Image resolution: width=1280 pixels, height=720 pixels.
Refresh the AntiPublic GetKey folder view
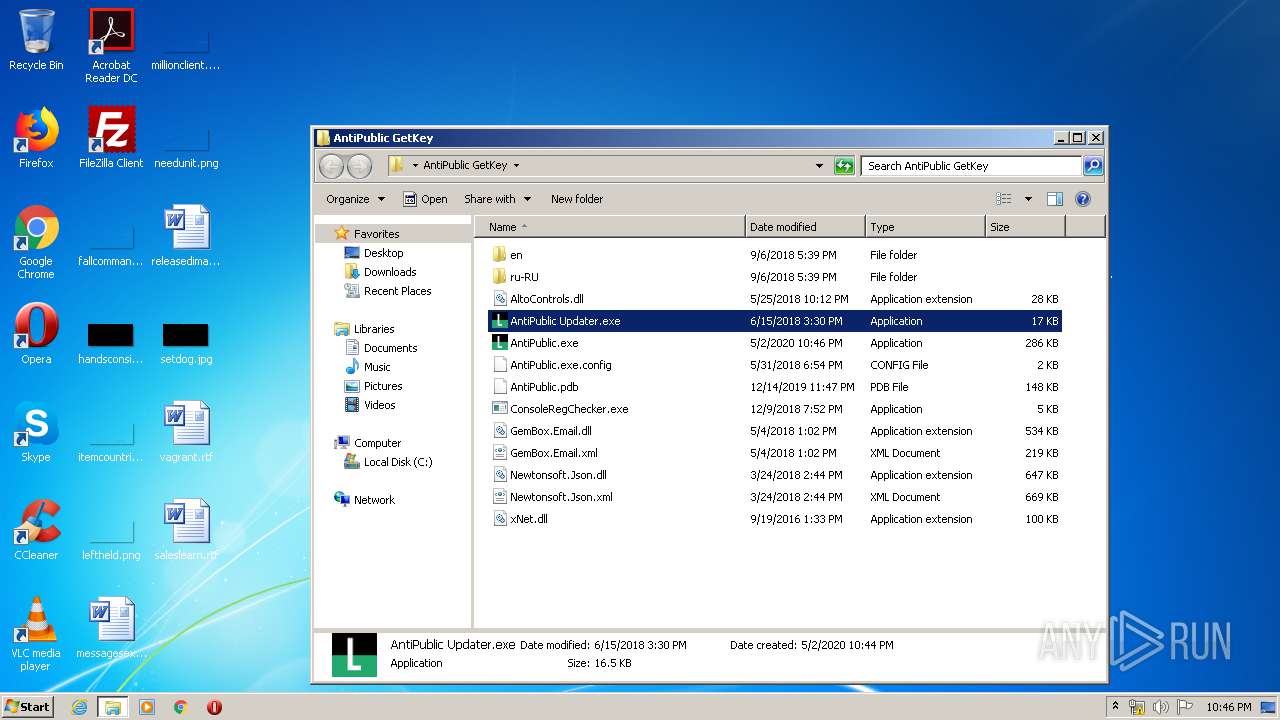pos(845,166)
